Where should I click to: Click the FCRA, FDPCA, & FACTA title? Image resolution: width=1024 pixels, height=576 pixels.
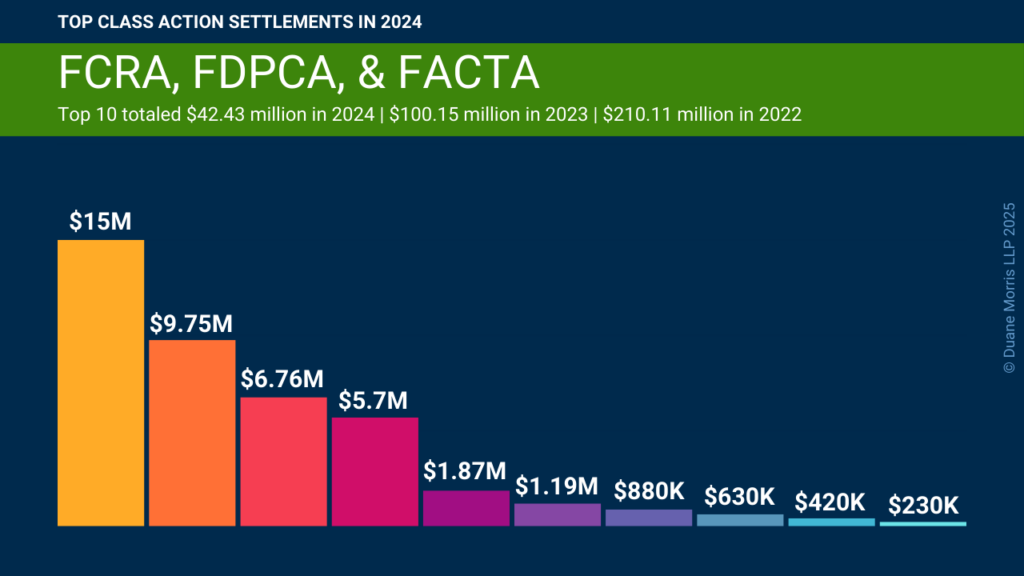299,72
